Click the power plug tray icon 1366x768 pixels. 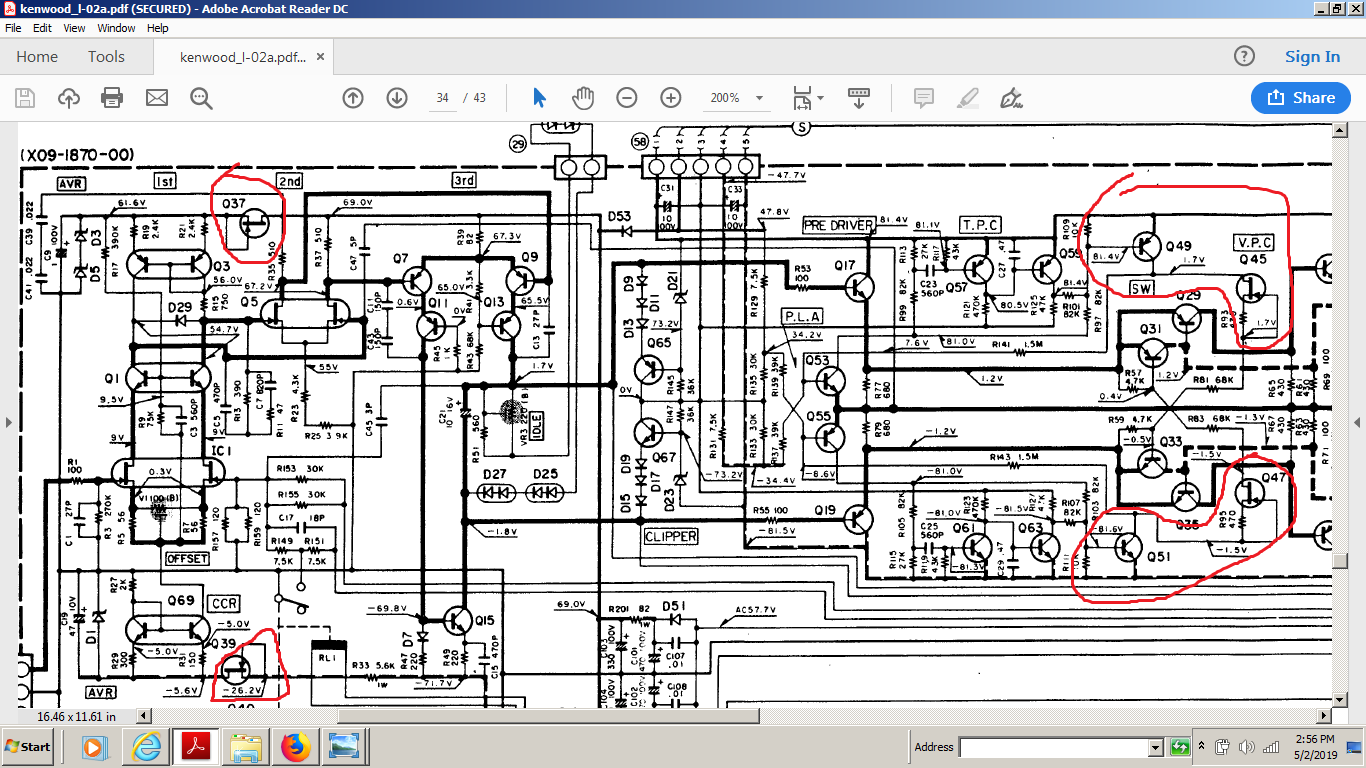[1223, 747]
